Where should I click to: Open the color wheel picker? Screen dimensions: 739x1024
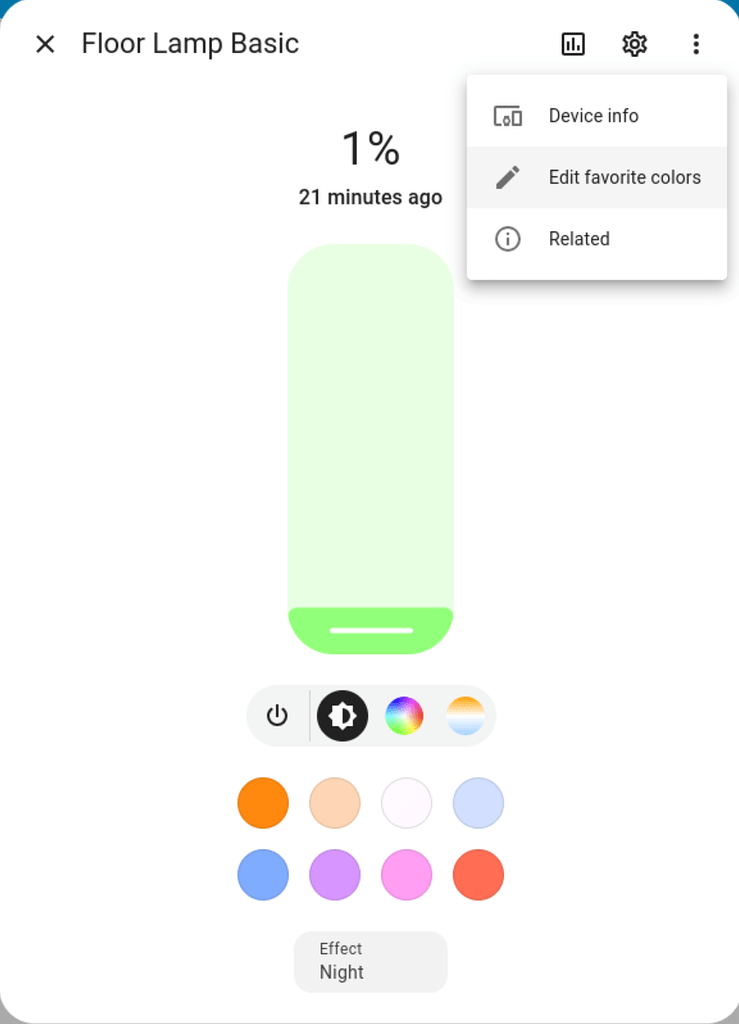click(404, 715)
